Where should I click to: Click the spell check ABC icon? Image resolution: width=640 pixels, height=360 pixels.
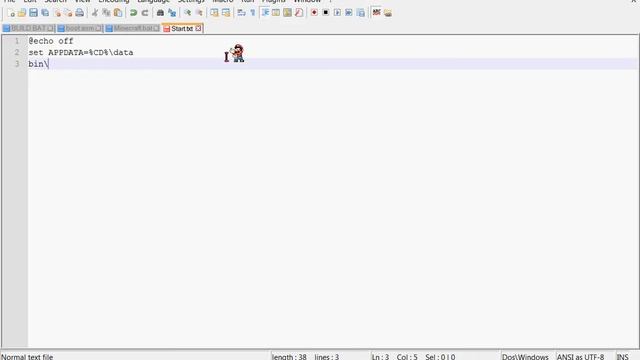376,13
